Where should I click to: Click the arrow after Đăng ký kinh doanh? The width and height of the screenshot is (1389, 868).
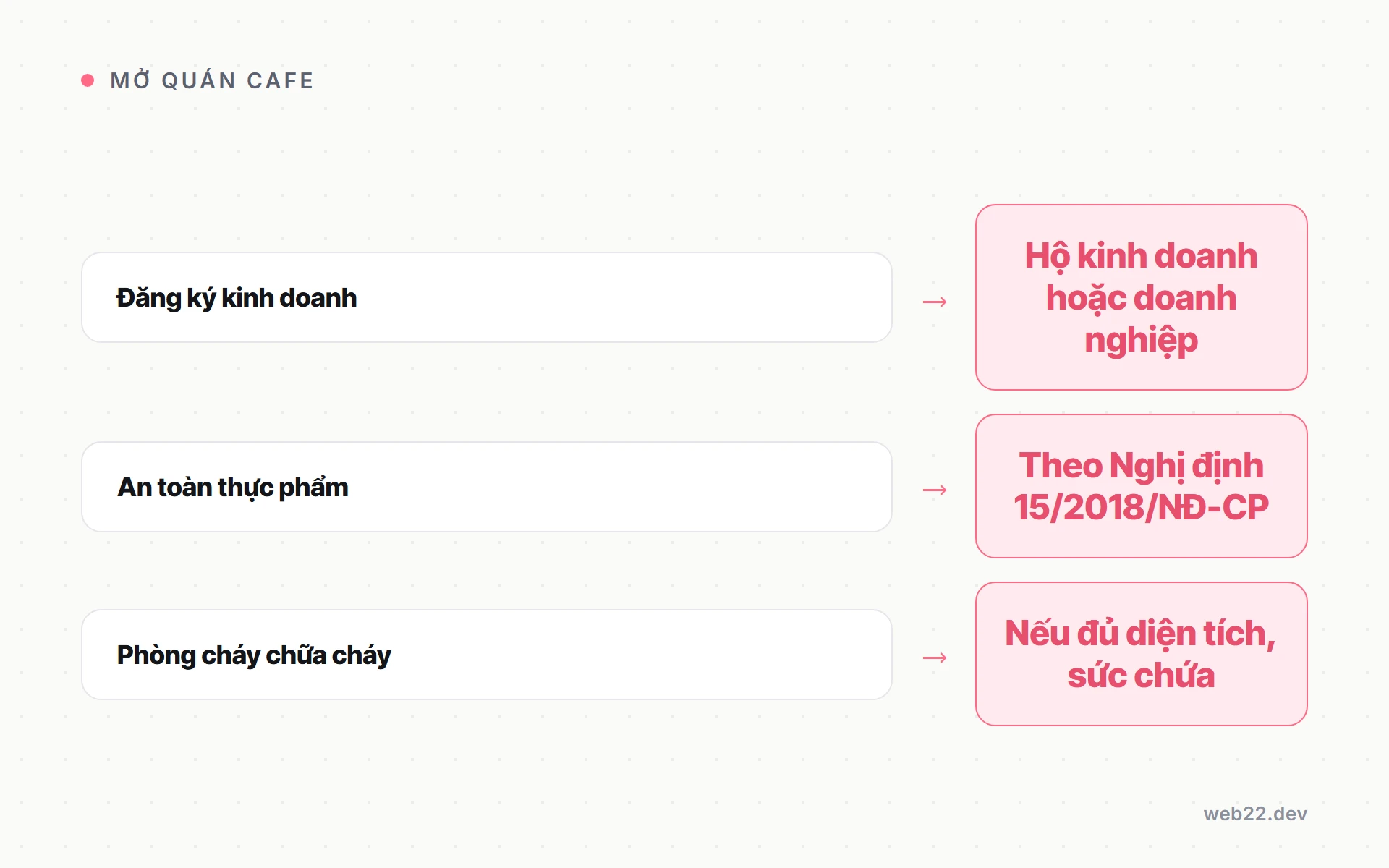tap(935, 302)
